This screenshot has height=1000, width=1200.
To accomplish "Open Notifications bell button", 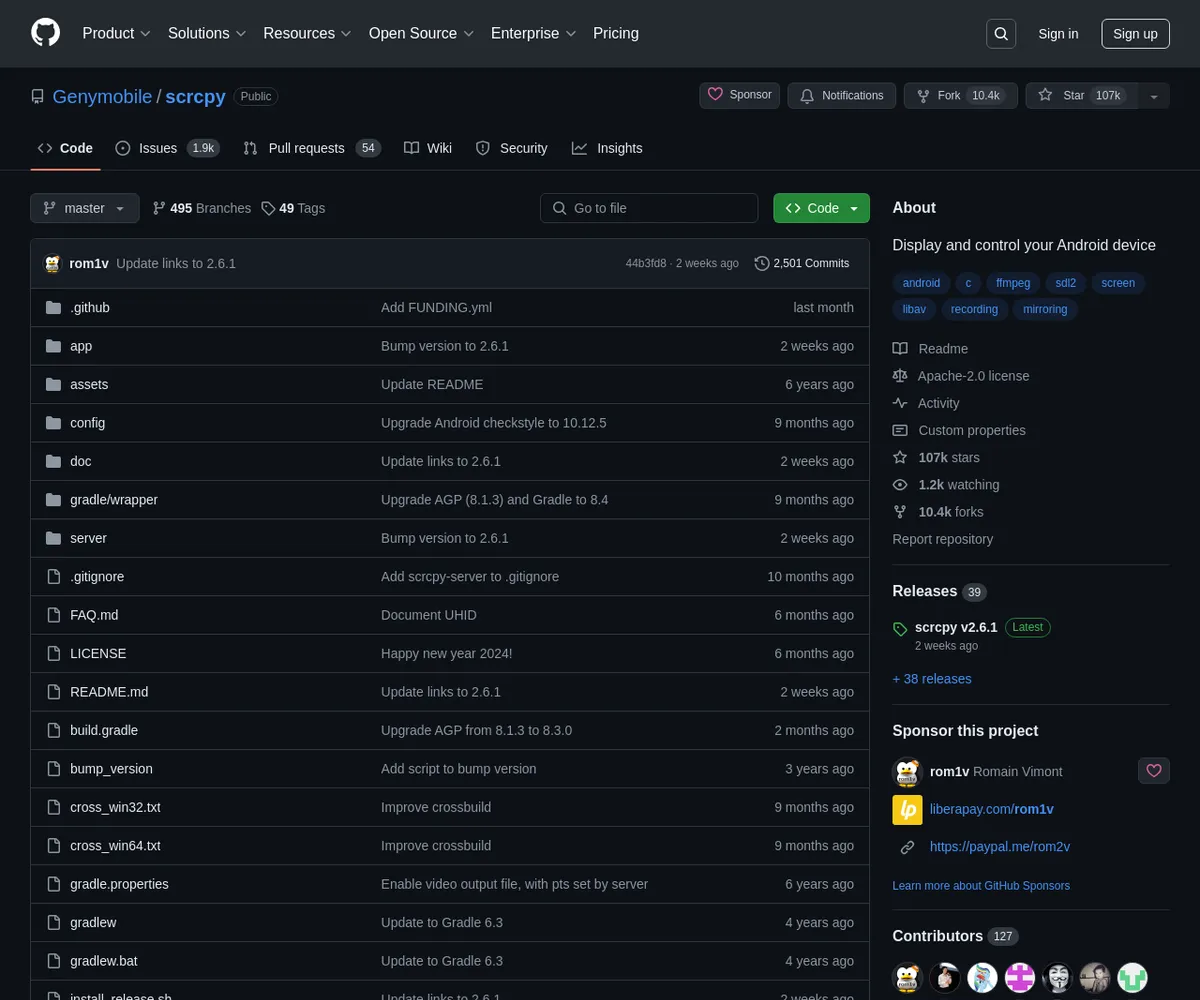I will (x=842, y=96).
